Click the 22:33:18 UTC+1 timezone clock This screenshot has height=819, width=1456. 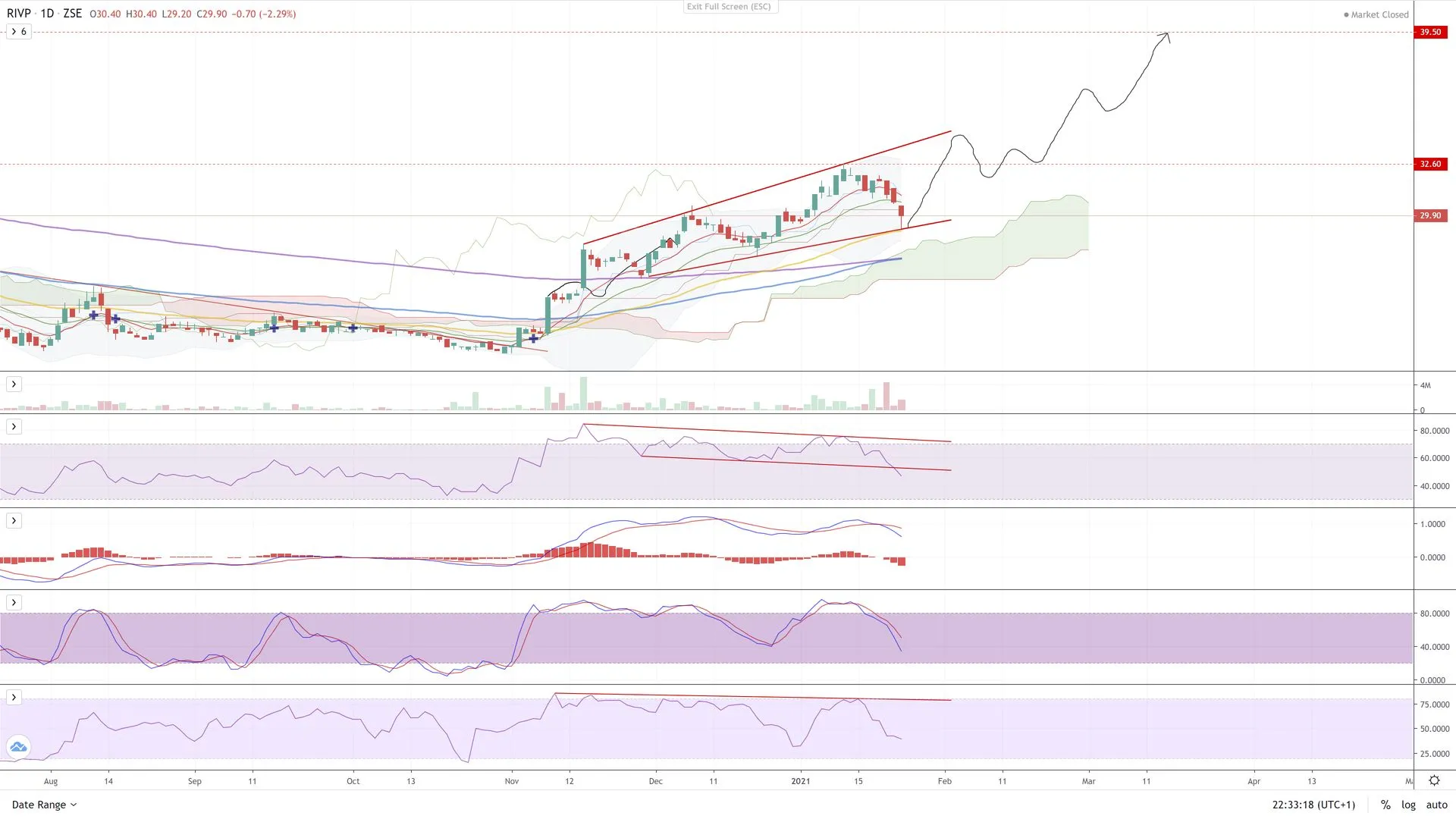tap(1313, 805)
